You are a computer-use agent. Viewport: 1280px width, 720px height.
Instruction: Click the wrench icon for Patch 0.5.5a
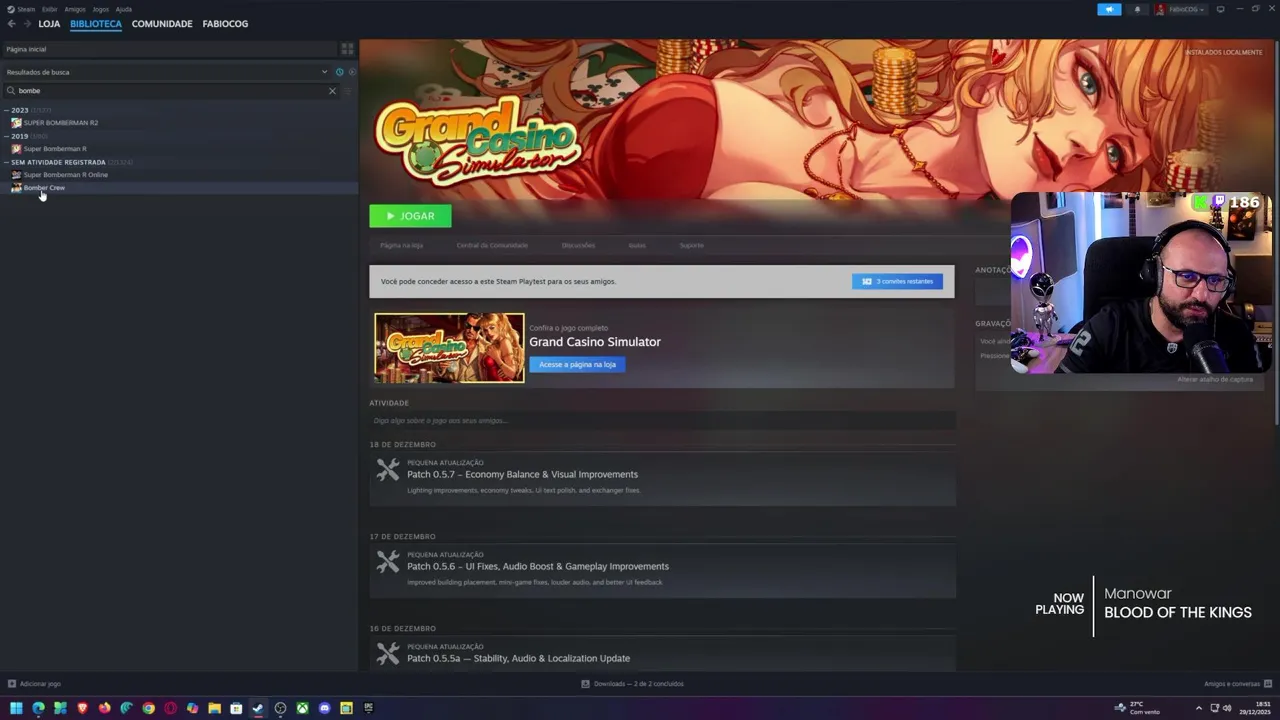388,652
